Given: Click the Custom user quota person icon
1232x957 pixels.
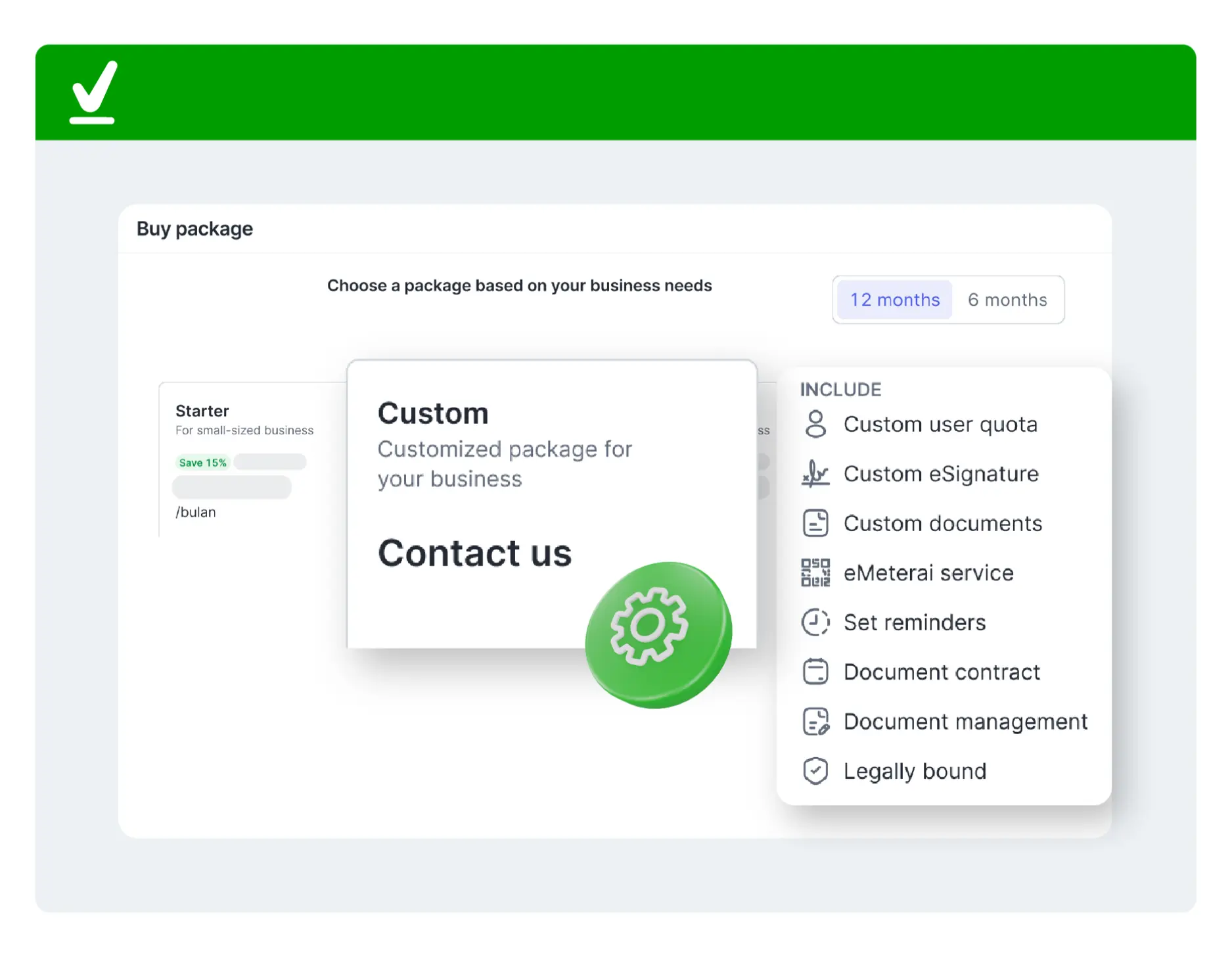Looking at the screenshot, I should click(x=815, y=425).
